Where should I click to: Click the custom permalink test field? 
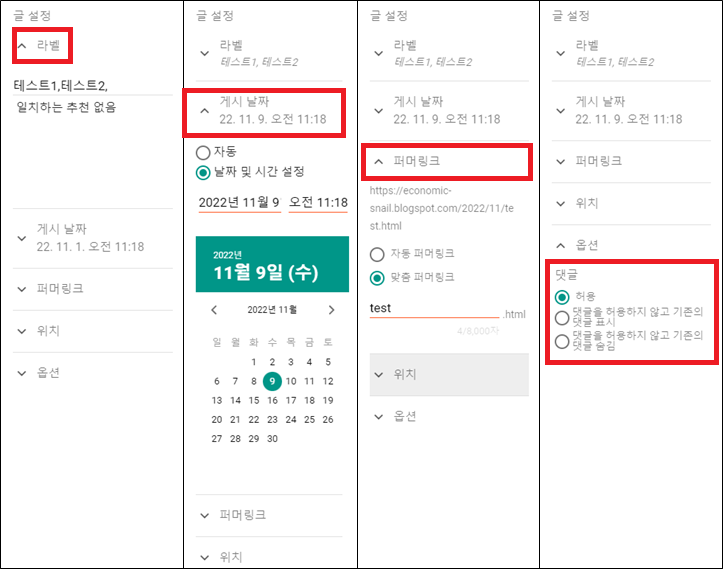coord(434,308)
